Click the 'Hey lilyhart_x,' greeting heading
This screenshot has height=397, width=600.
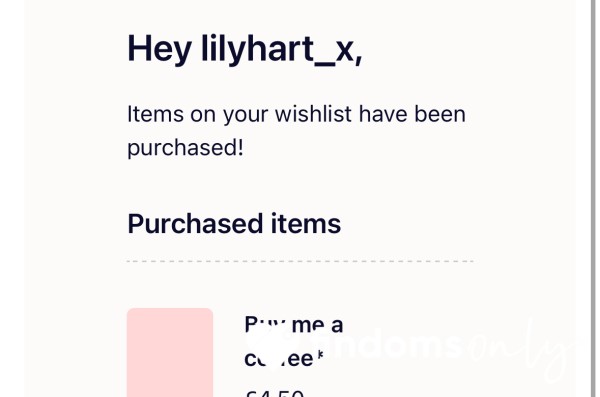(x=245, y=50)
